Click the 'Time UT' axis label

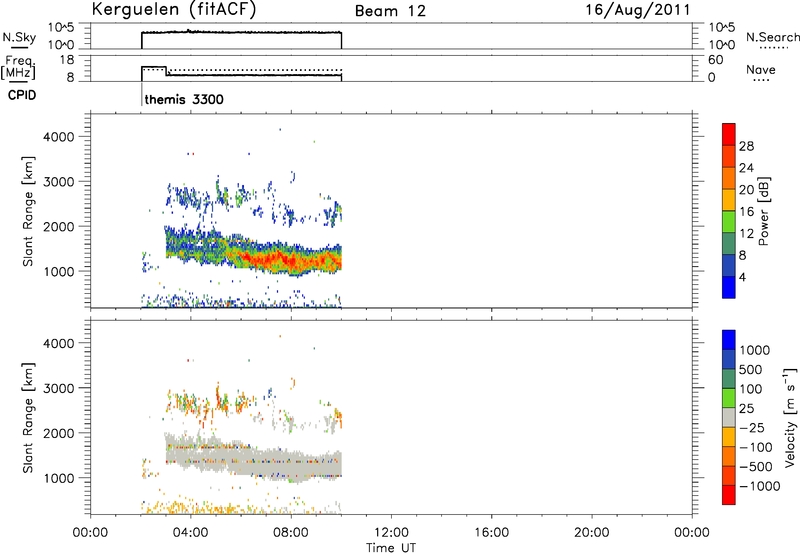click(391, 548)
